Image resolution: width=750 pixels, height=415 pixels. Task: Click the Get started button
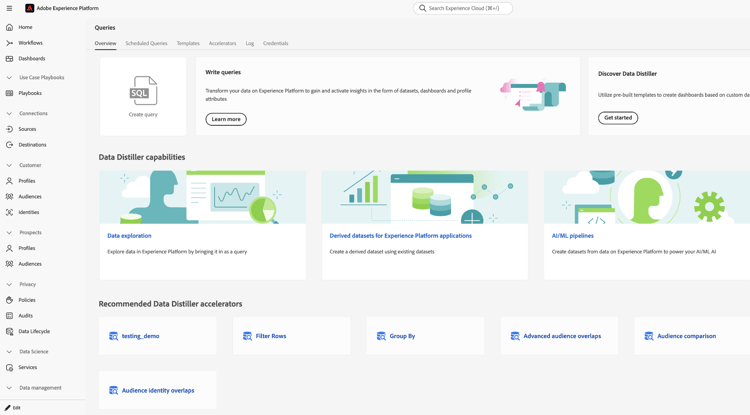[x=618, y=118]
